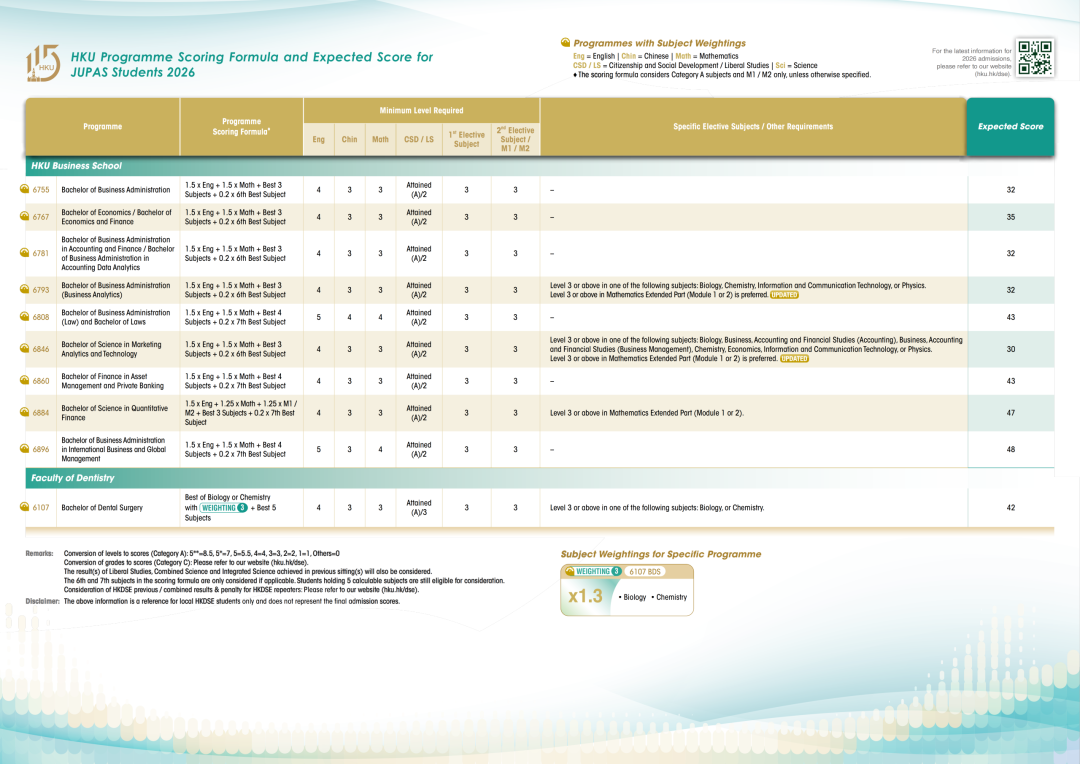Click Bachelor of Finance in Asset Management
Image resolution: width=1080 pixels, height=764 pixels.
tap(113, 381)
